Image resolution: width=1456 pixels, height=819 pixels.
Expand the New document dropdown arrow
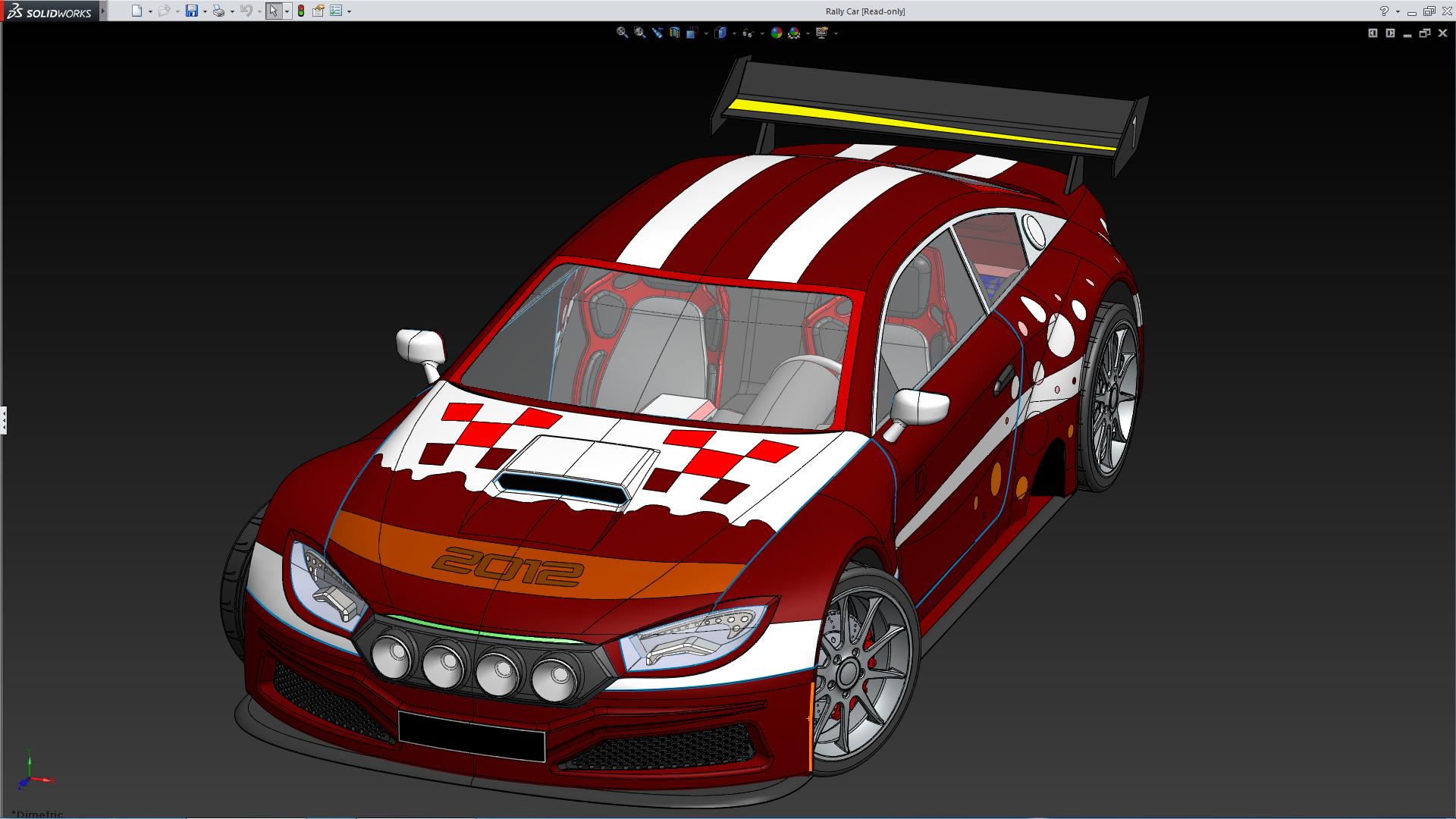[x=150, y=11]
